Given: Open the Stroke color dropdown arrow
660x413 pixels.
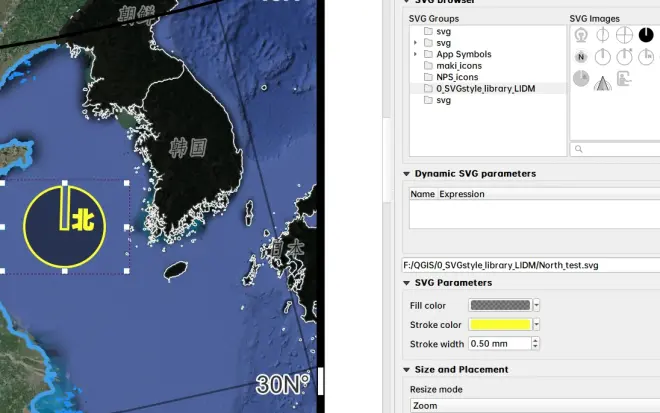Looking at the screenshot, I should [x=536, y=325].
